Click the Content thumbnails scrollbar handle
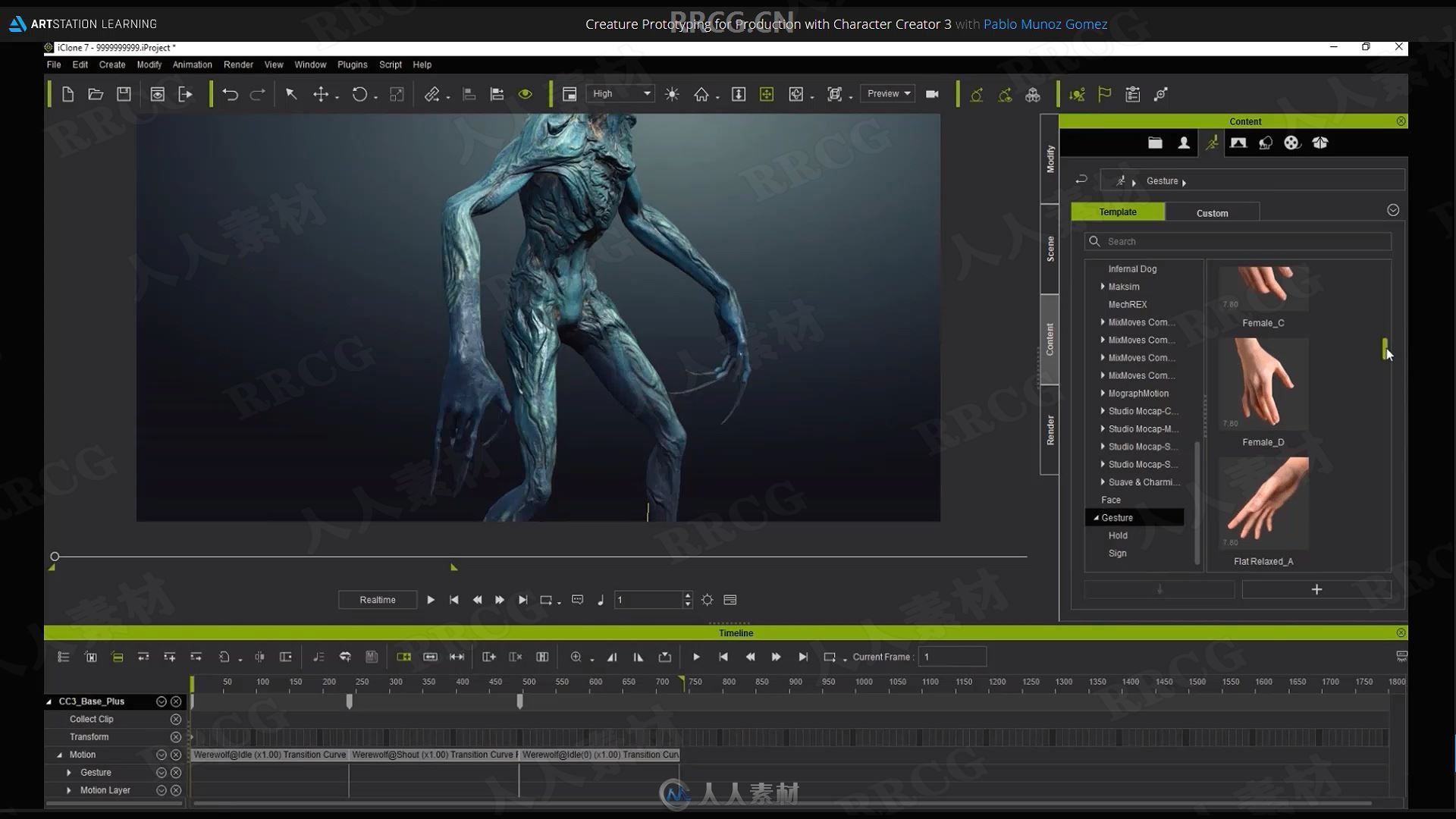Viewport: 1456px width, 819px height. coord(1385,349)
